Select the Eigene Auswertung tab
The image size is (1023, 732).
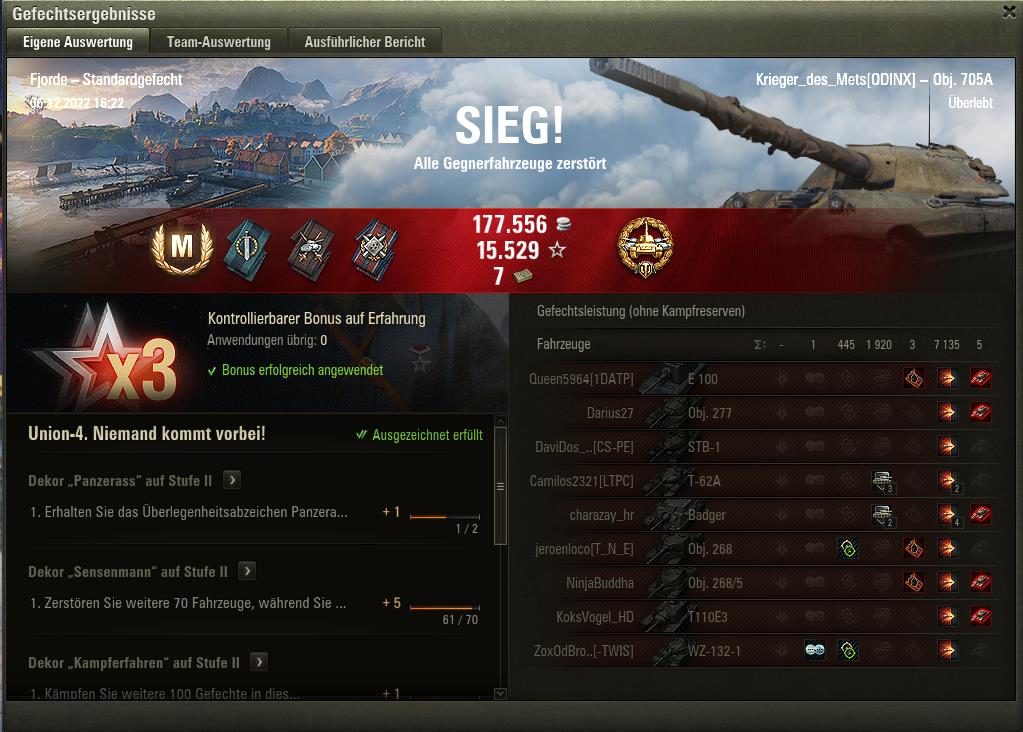[x=78, y=42]
